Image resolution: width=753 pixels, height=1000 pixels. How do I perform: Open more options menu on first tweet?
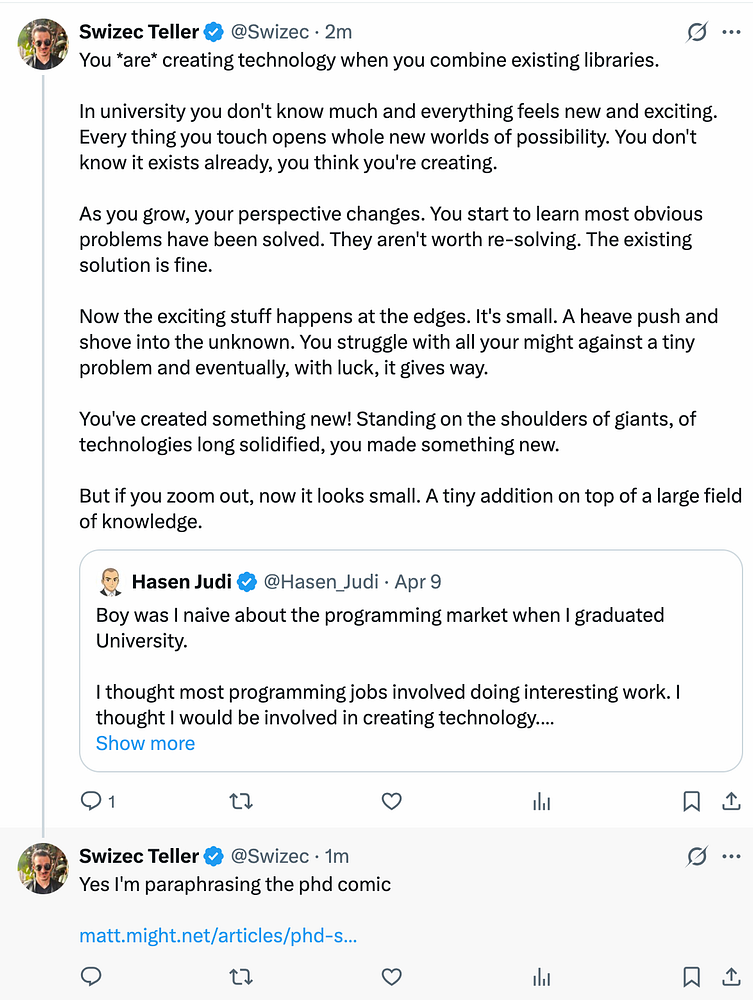click(731, 33)
